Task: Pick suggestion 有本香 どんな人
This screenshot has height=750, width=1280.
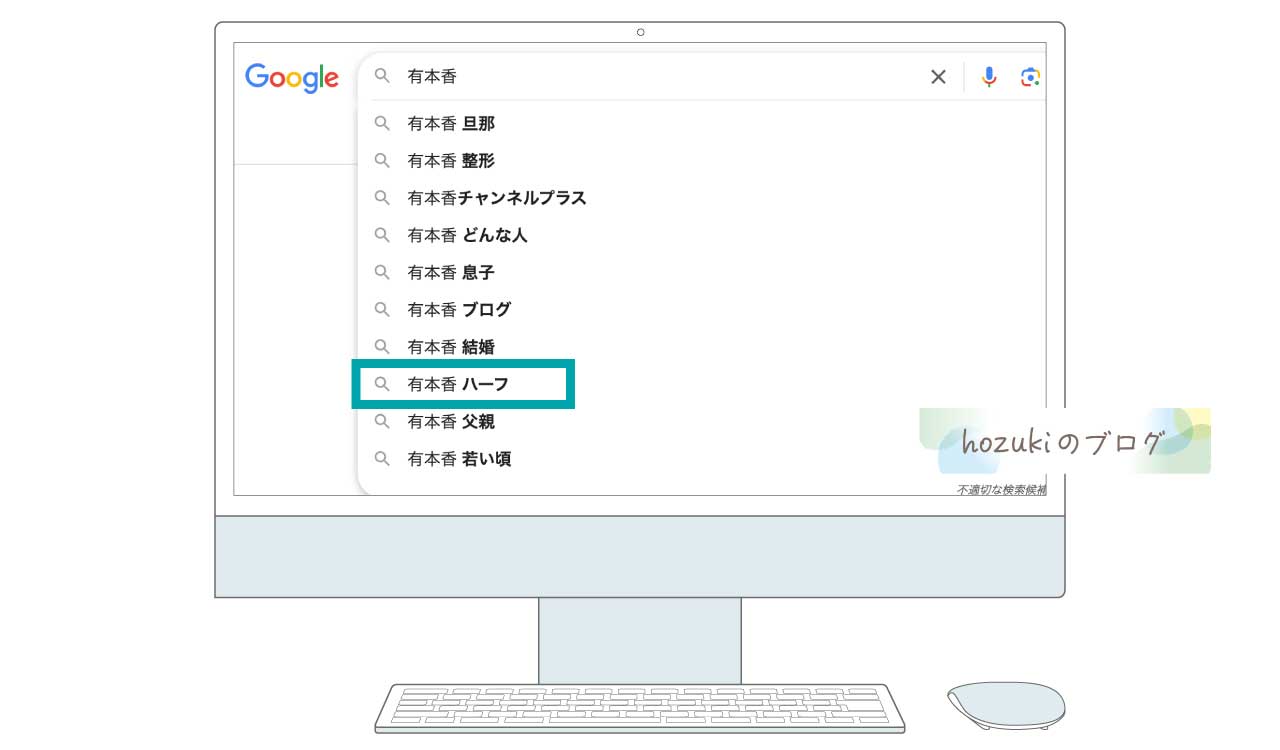Action: click(468, 235)
